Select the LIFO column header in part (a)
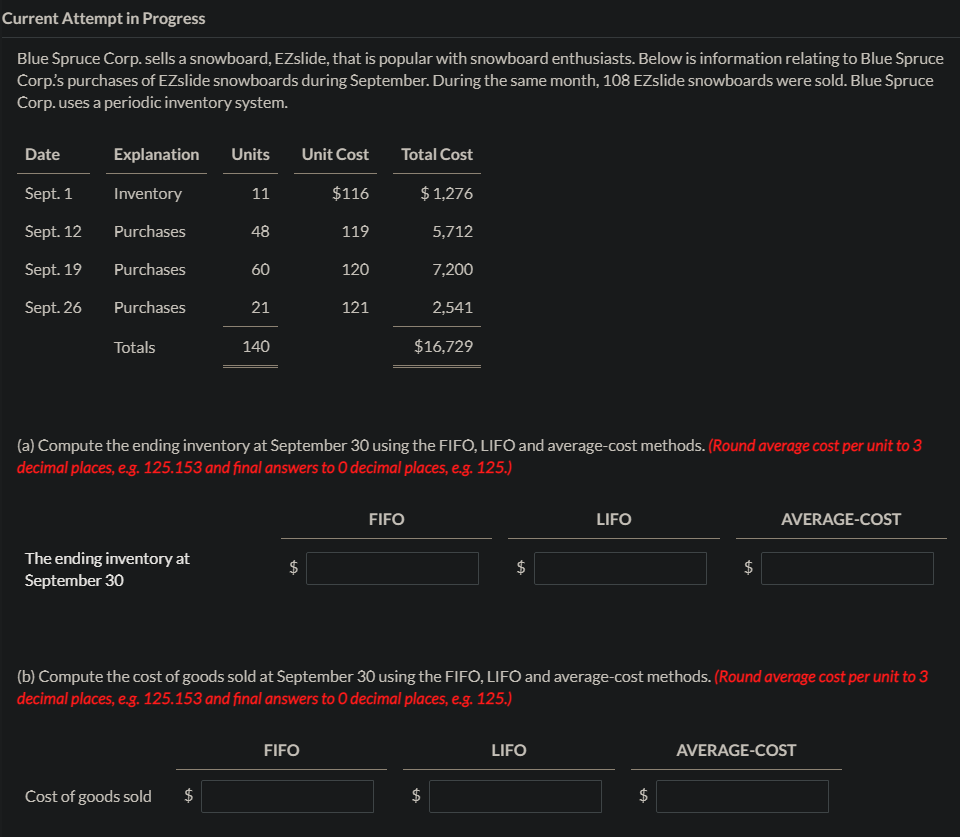The image size is (960, 837). point(614,519)
